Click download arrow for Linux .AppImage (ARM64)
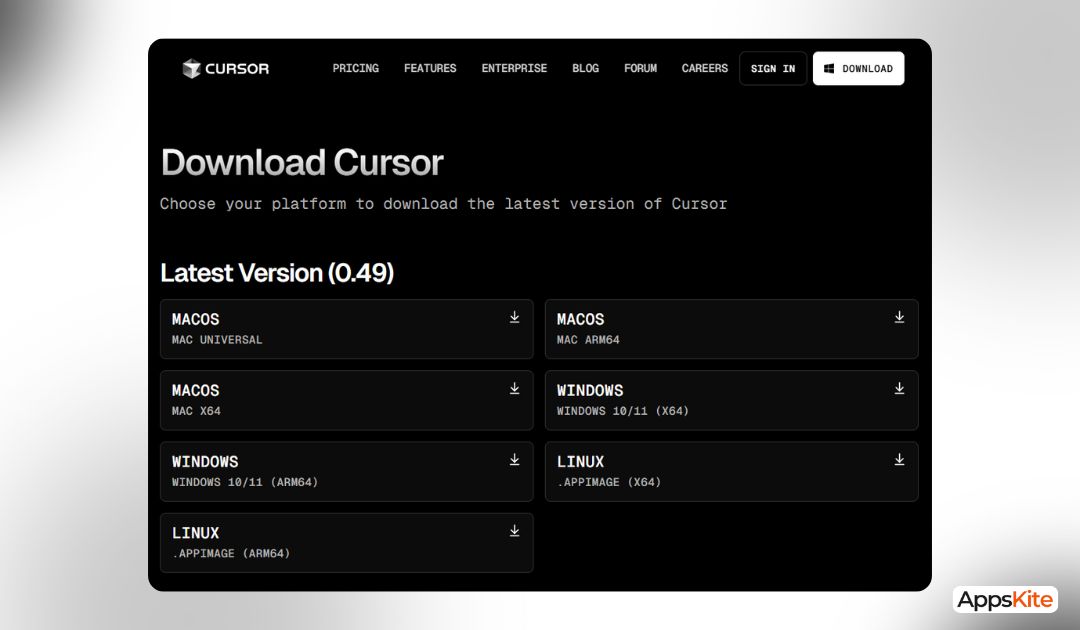The image size is (1080, 630). coord(515,531)
